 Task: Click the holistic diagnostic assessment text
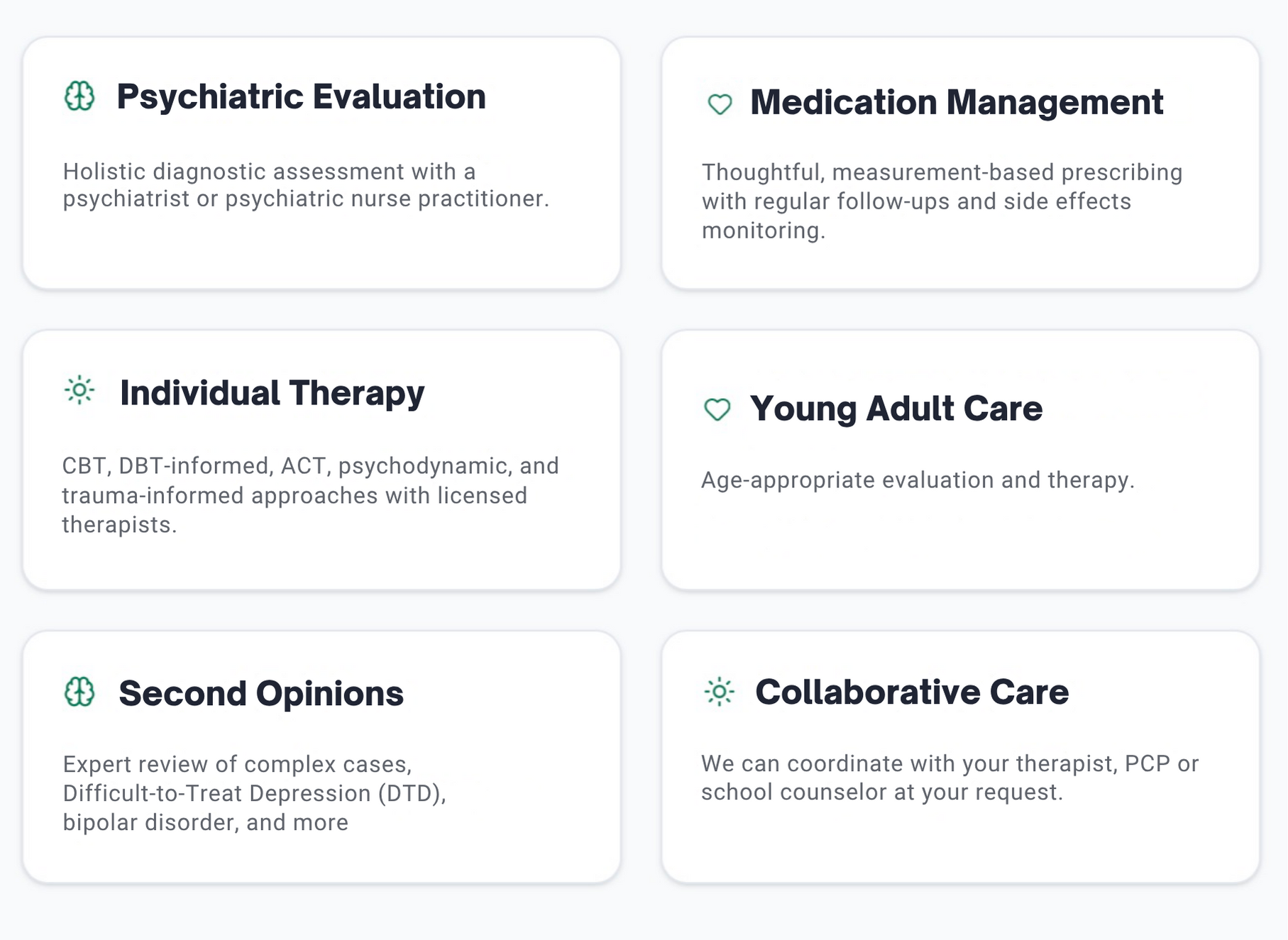click(307, 184)
